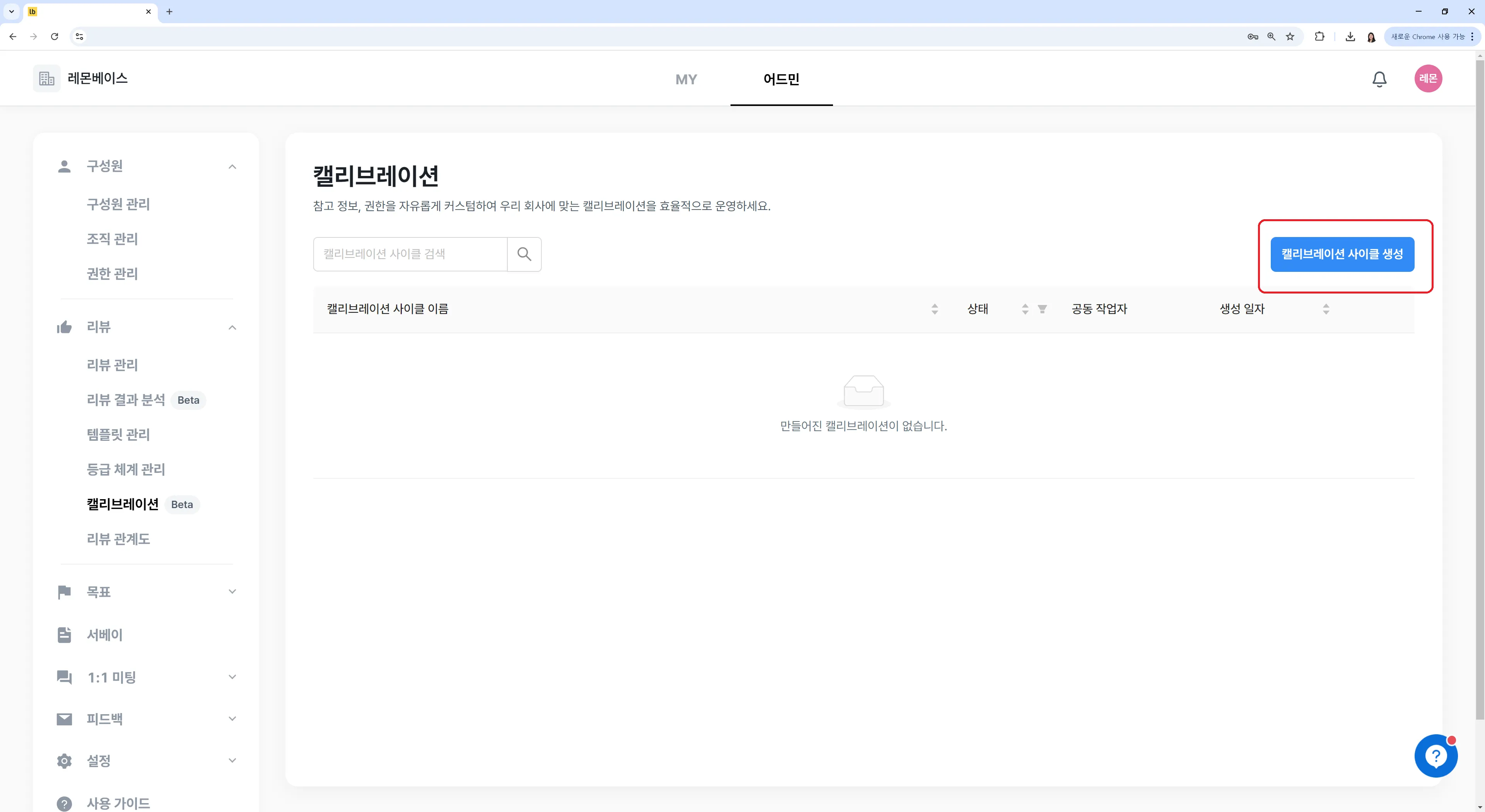
Task: Expand the 피드백 section chevron
Action: point(232,719)
